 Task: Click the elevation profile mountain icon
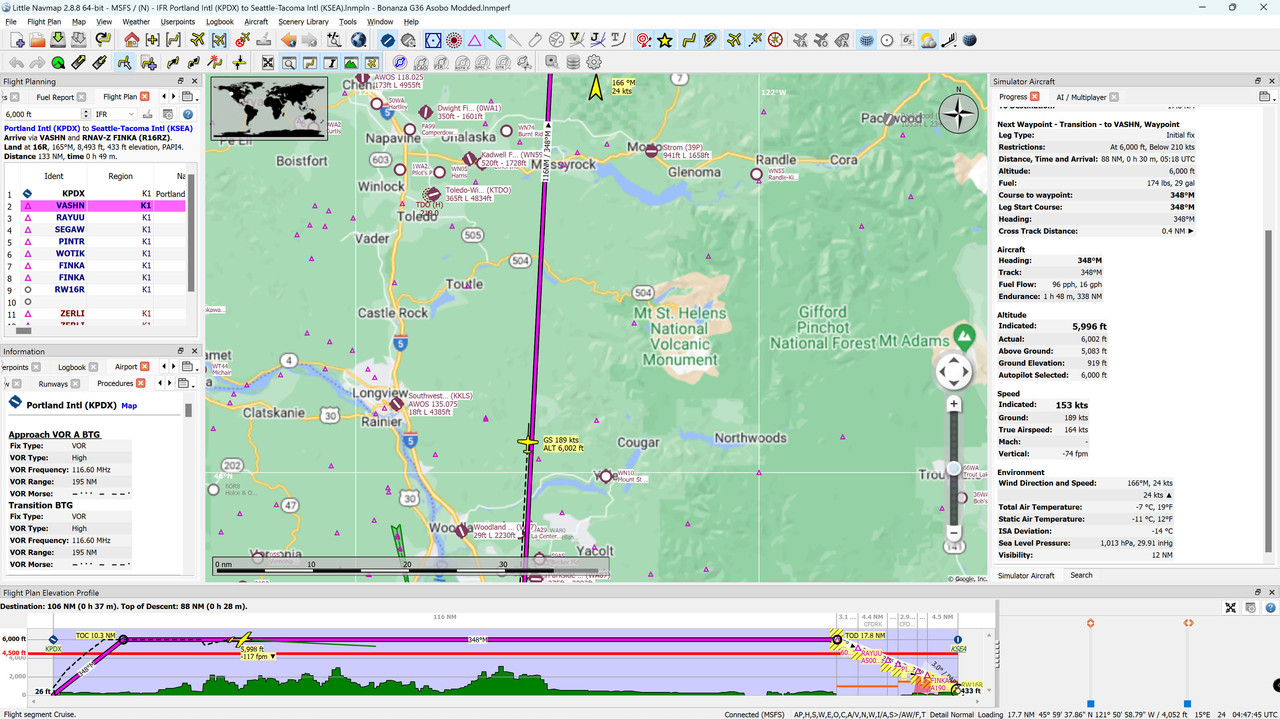point(351,63)
